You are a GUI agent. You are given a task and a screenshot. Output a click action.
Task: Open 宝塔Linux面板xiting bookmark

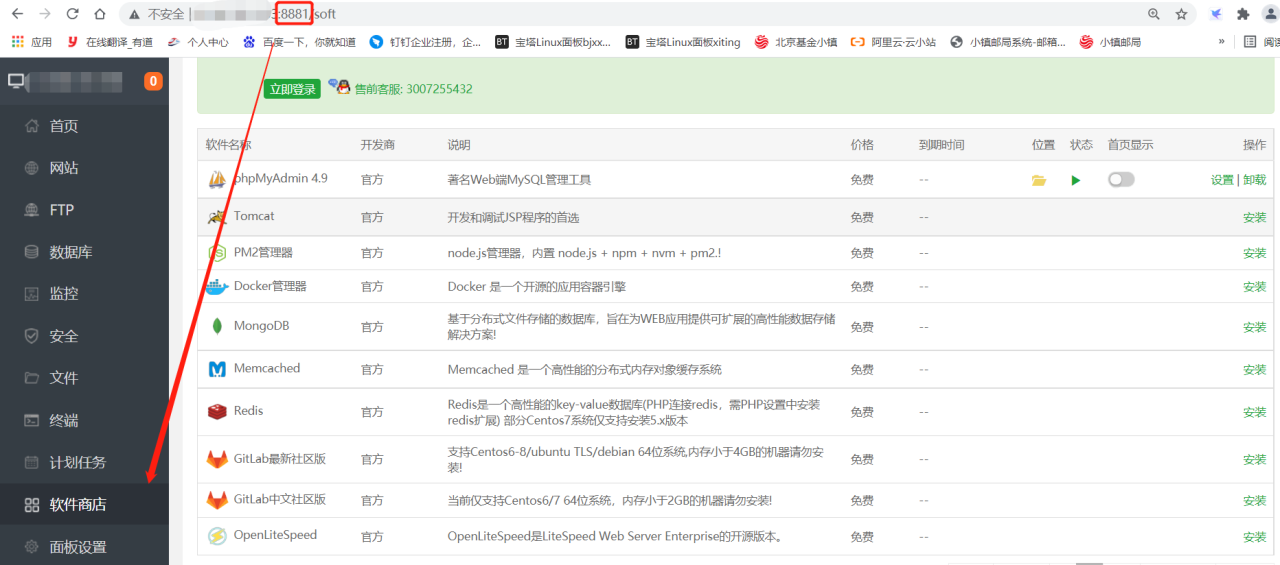[684, 42]
